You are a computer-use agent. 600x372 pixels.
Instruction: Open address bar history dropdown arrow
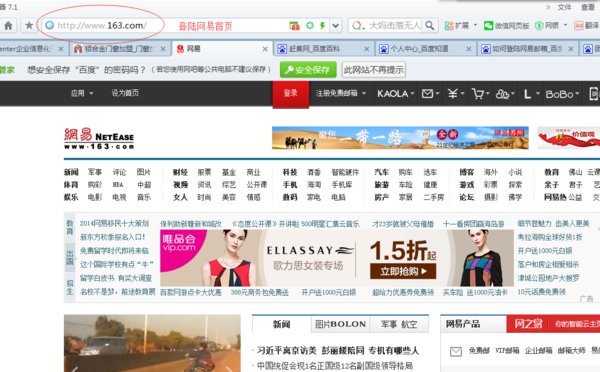[336, 26]
